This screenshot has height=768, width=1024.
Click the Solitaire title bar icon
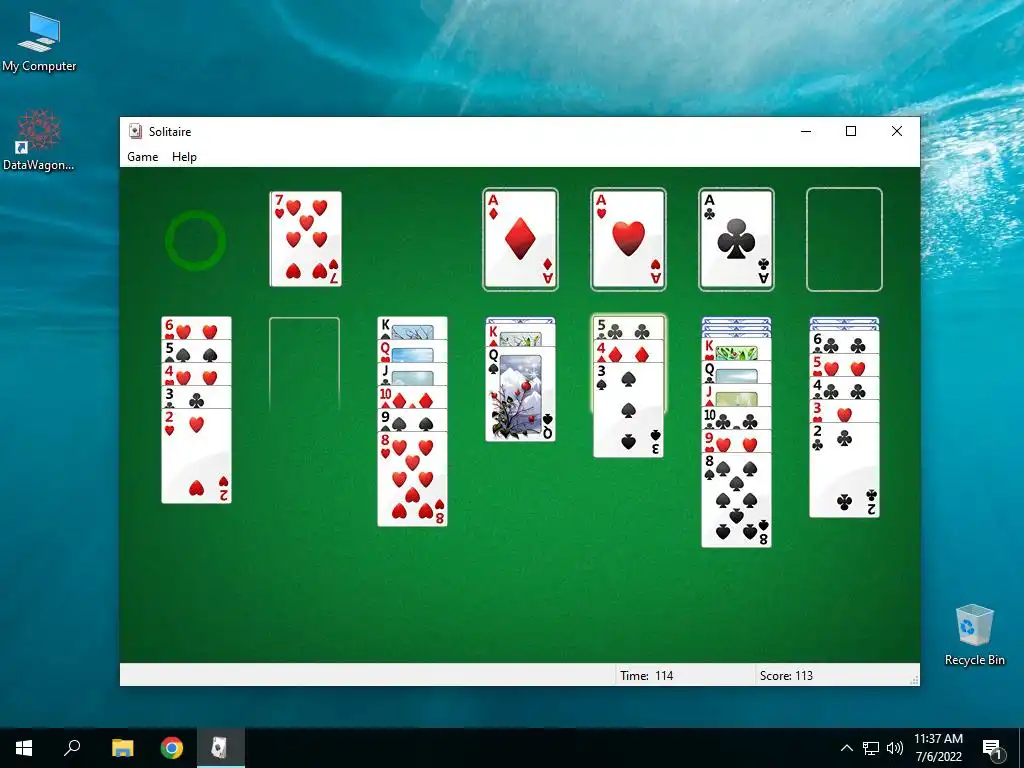(135, 131)
